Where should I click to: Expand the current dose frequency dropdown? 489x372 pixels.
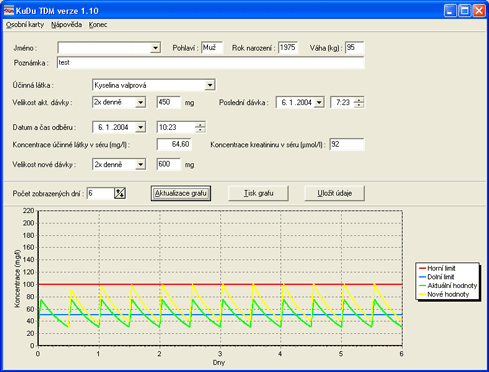(x=141, y=102)
